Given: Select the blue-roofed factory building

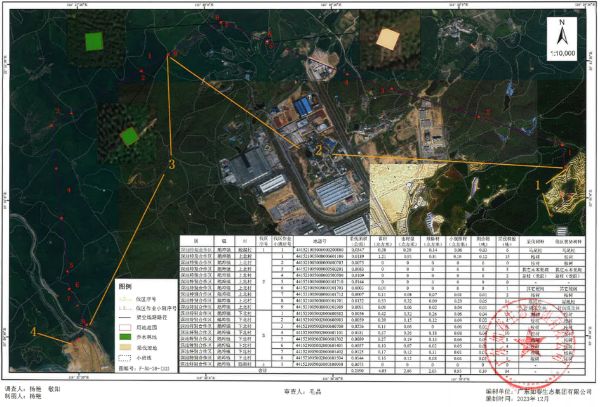Looking at the screenshot, I should [304, 106].
